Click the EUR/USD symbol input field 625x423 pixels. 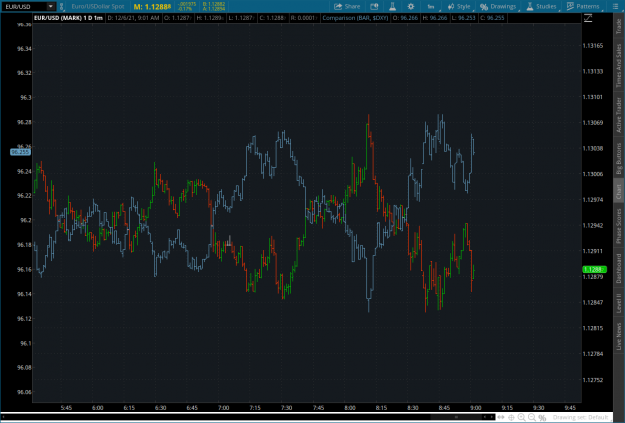tap(25, 6)
